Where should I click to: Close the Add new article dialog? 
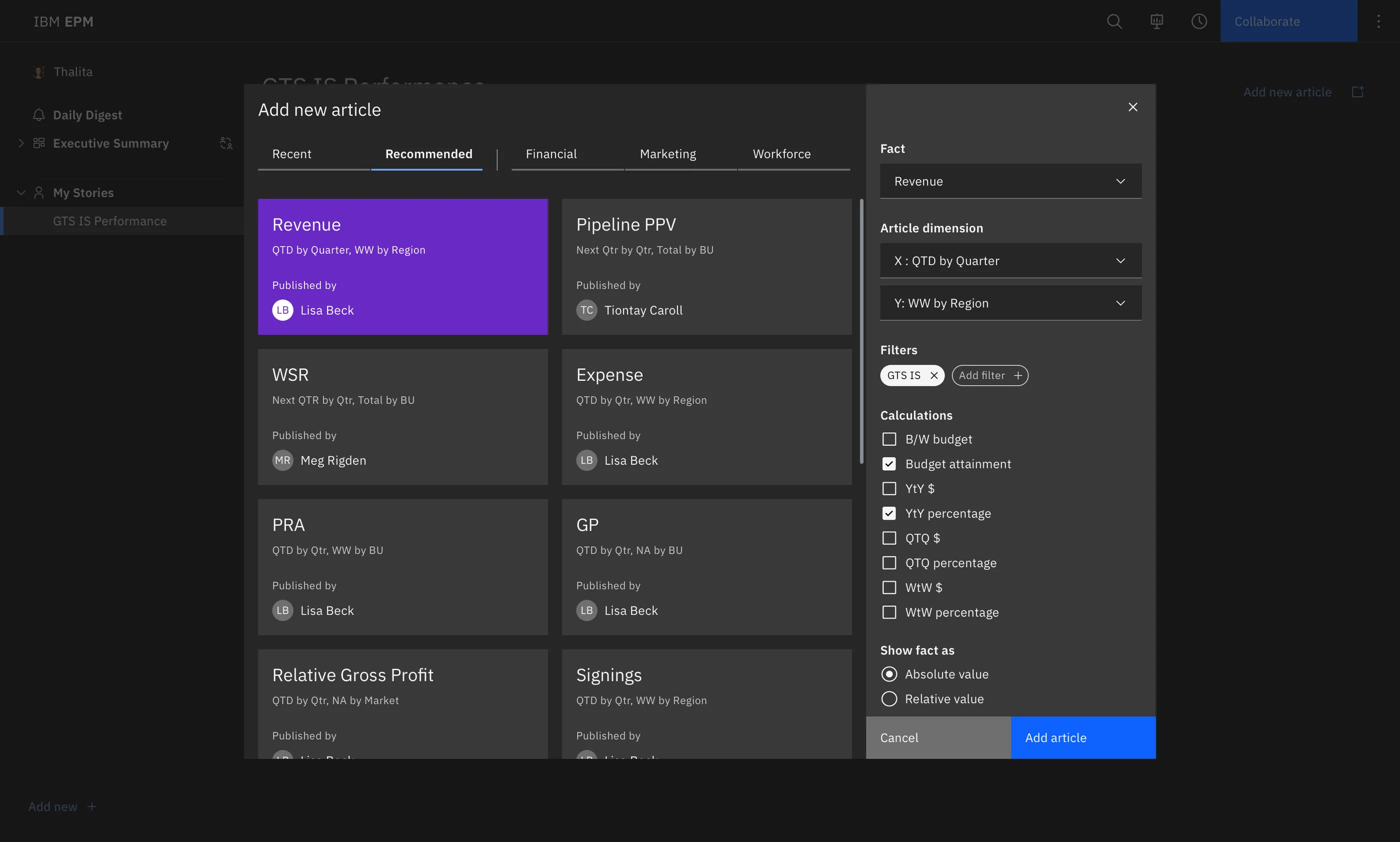(x=1132, y=106)
